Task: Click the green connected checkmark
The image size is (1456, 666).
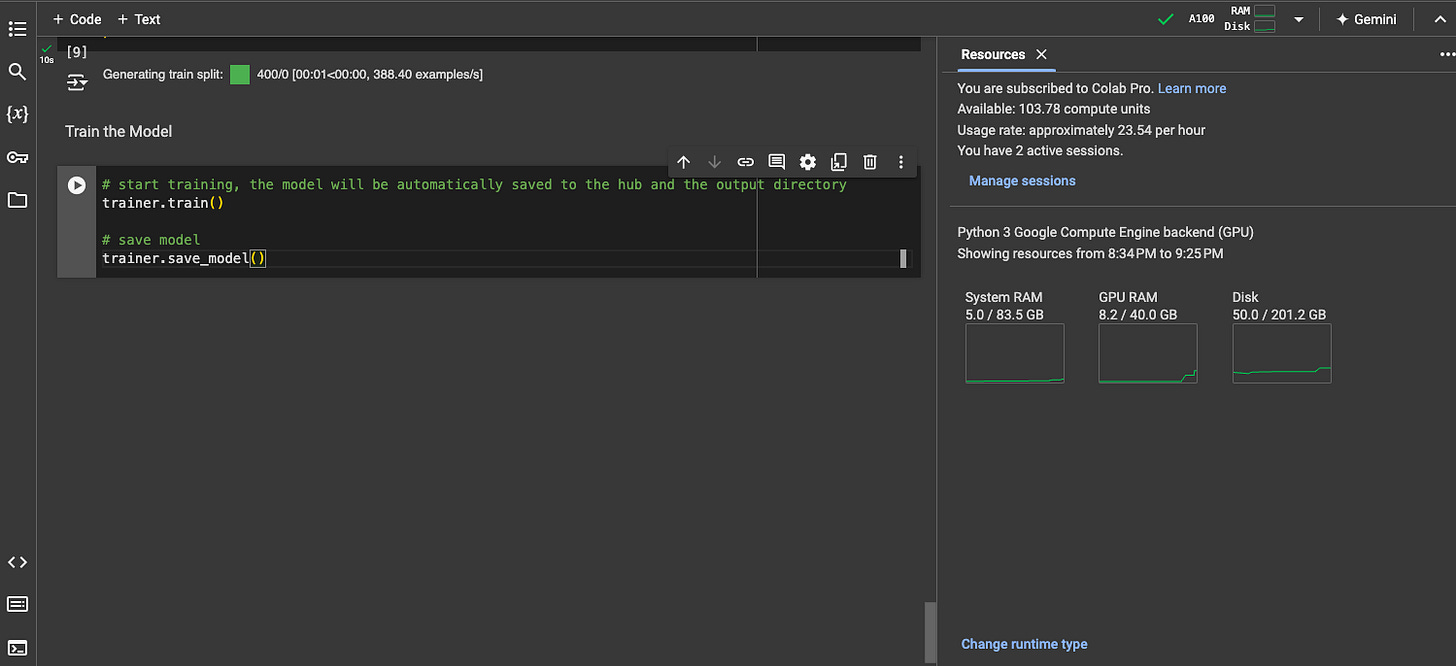Action: 1165,19
